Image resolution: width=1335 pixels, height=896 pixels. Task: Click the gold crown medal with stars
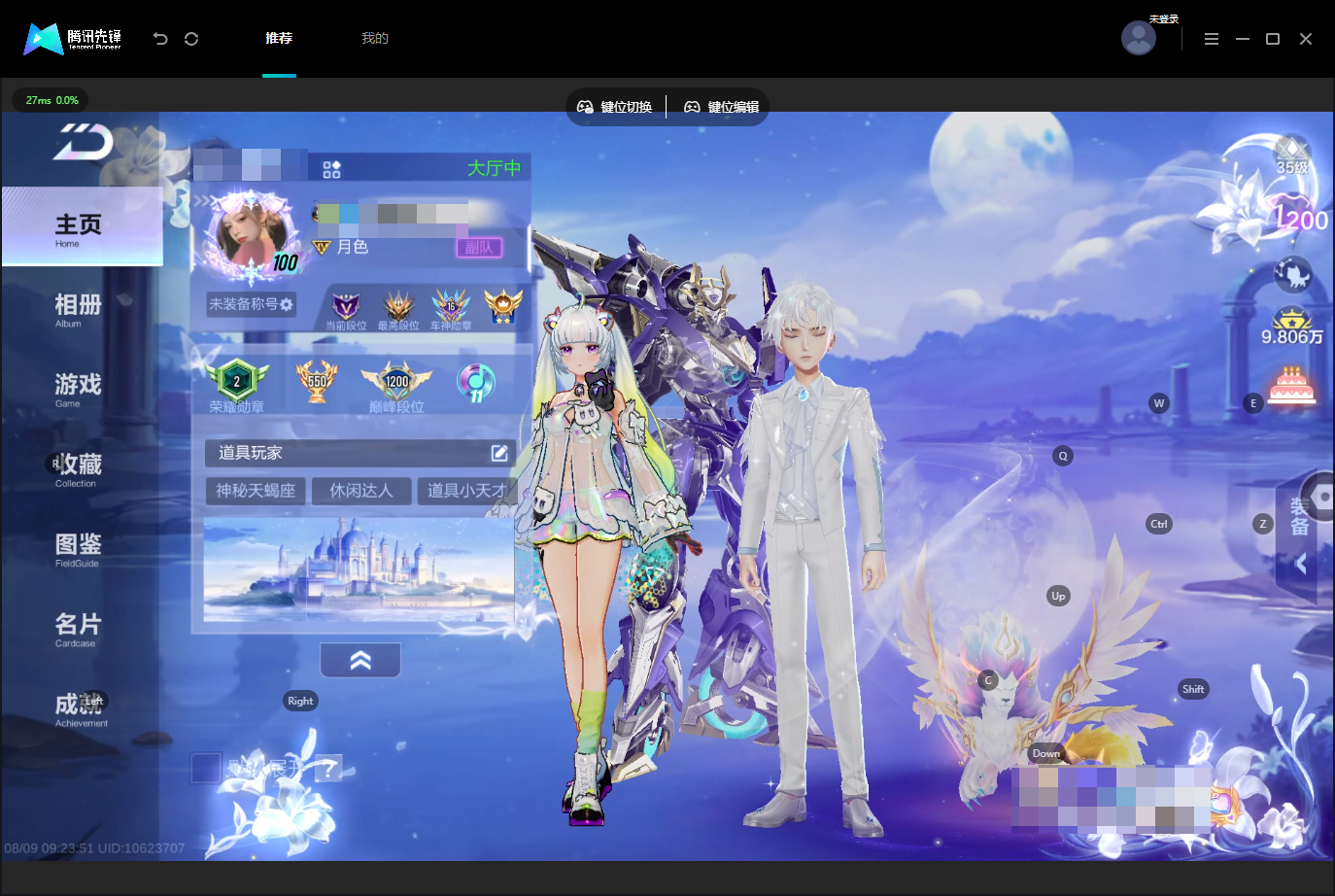click(x=503, y=307)
